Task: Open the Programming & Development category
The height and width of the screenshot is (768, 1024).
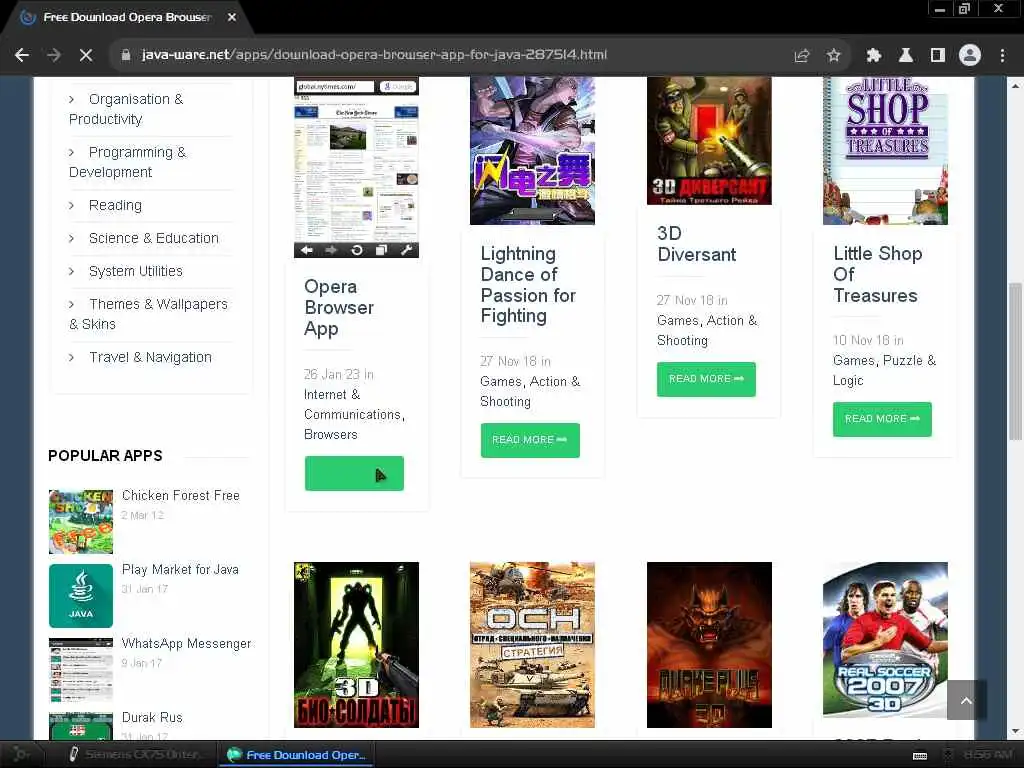Action: [x=127, y=162]
